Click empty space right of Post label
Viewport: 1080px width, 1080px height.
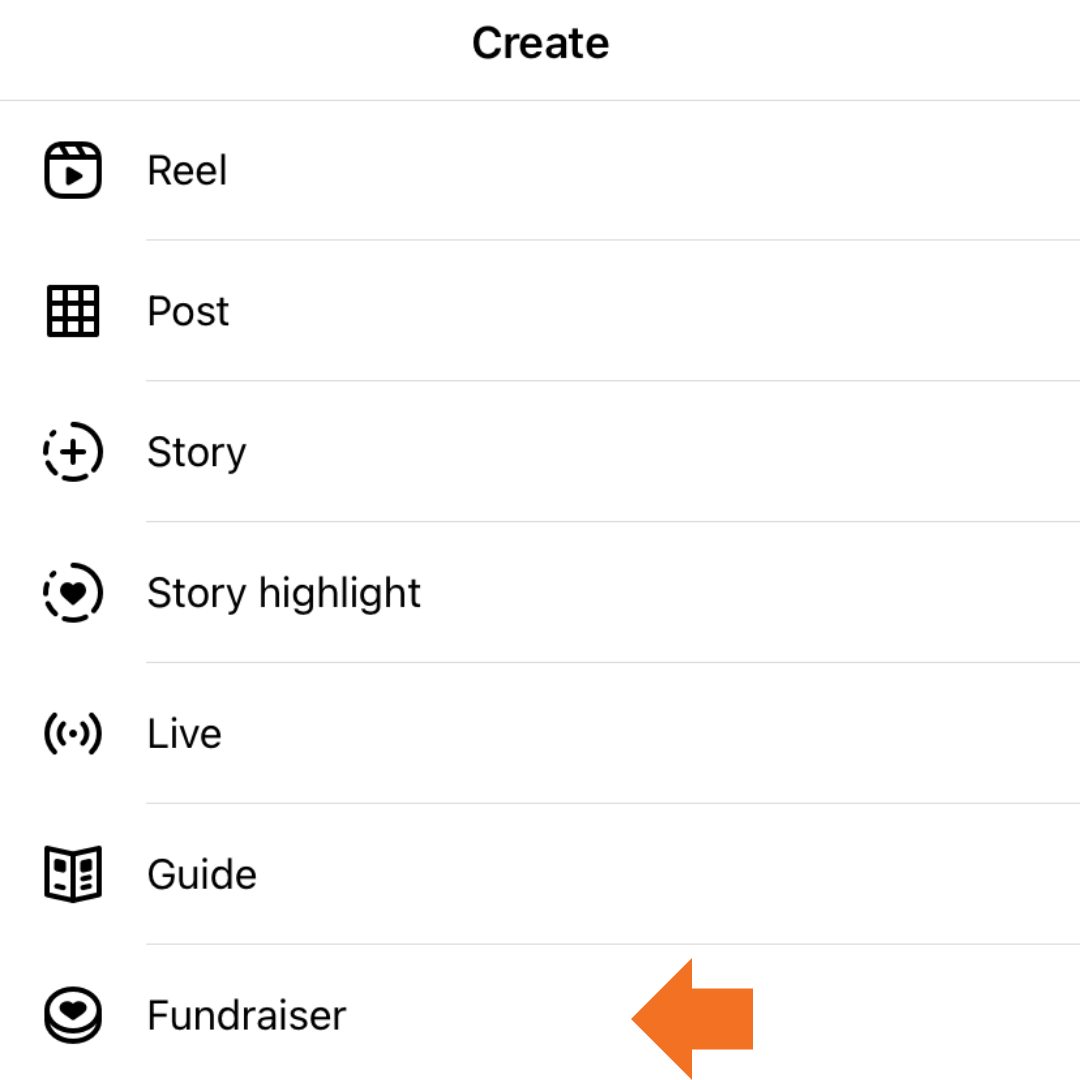click(x=650, y=311)
